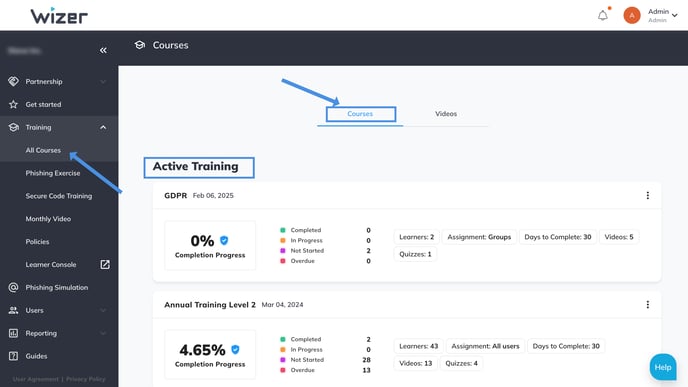Expand the Users submenu chevron
The height and width of the screenshot is (387, 688).
(103, 310)
